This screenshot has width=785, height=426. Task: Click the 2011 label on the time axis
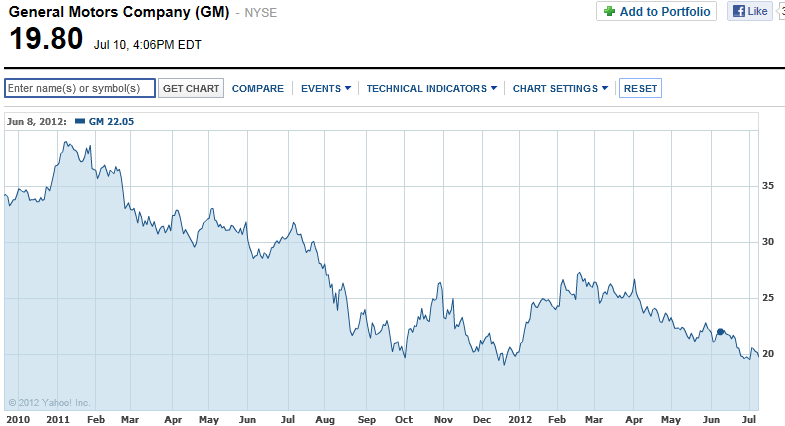[x=57, y=419]
